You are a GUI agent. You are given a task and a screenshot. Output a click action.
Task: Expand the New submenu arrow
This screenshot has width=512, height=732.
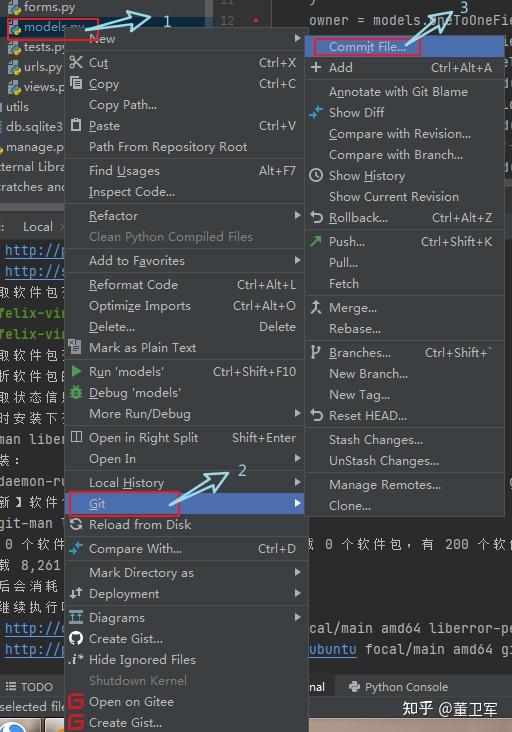[297, 38]
